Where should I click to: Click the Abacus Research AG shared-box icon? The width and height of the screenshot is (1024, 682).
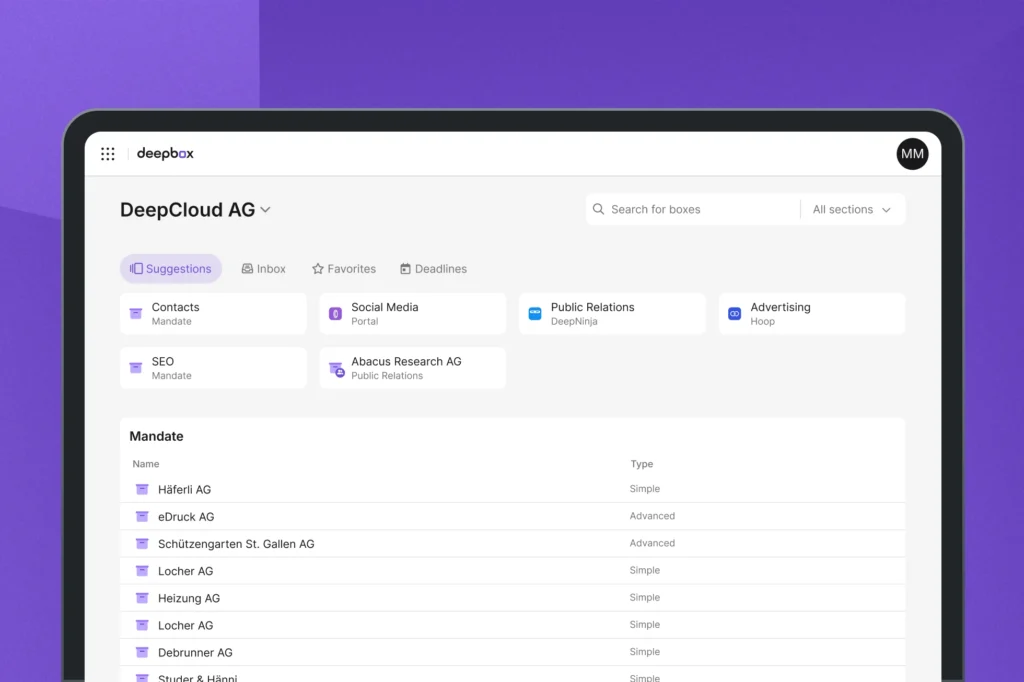[x=336, y=369]
